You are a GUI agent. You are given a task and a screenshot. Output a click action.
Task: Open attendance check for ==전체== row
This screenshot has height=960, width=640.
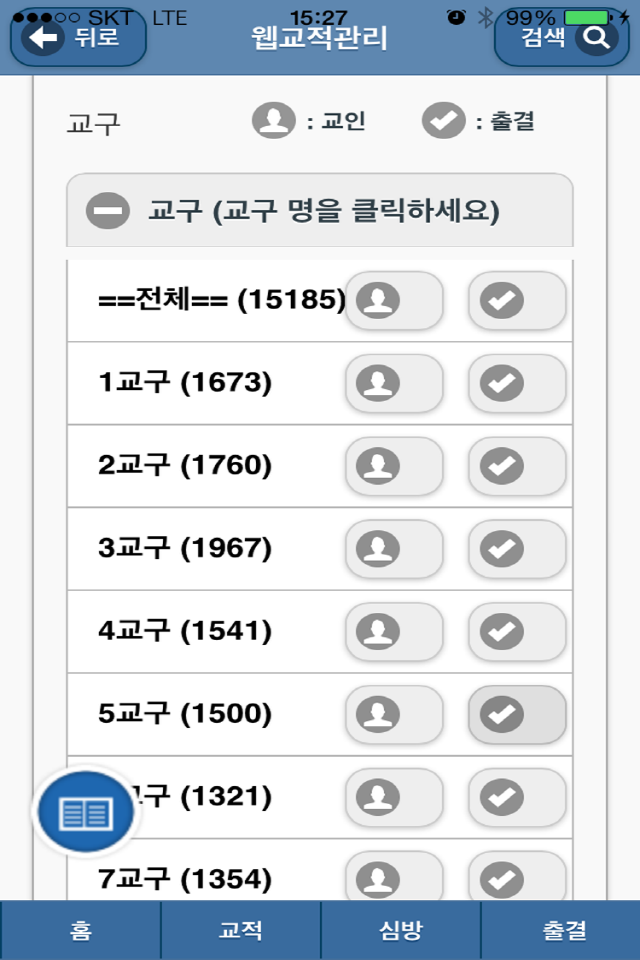[517, 301]
